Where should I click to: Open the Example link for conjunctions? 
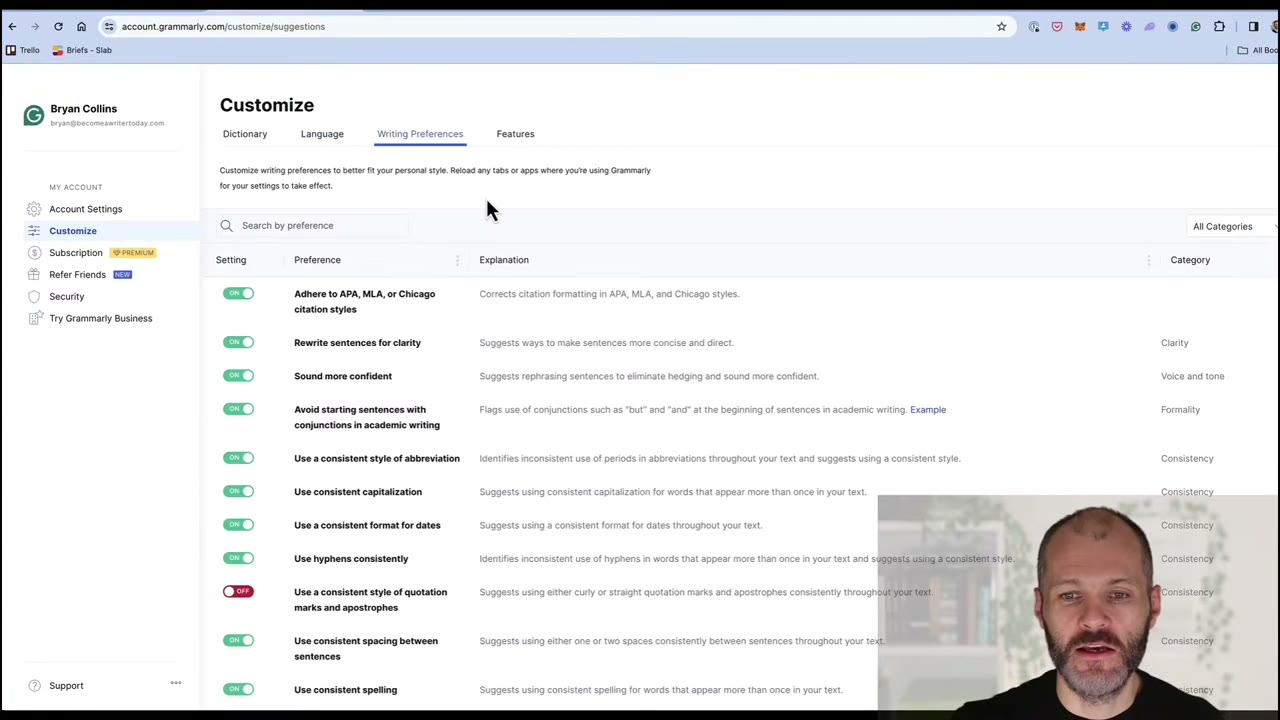pyautogui.click(x=928, y=410)
